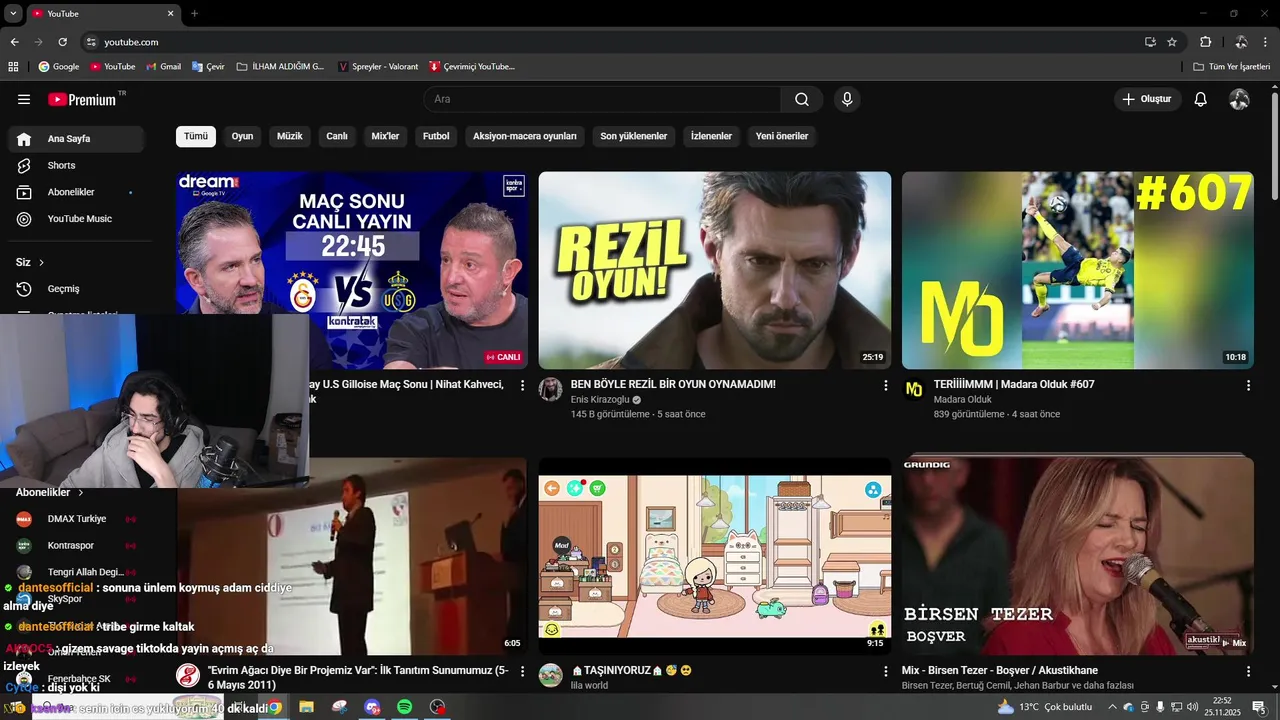The width and height of the screenshot is (1280, 720).
Task: Select the Müzik filter chip
Action: [x=289, y=136]
